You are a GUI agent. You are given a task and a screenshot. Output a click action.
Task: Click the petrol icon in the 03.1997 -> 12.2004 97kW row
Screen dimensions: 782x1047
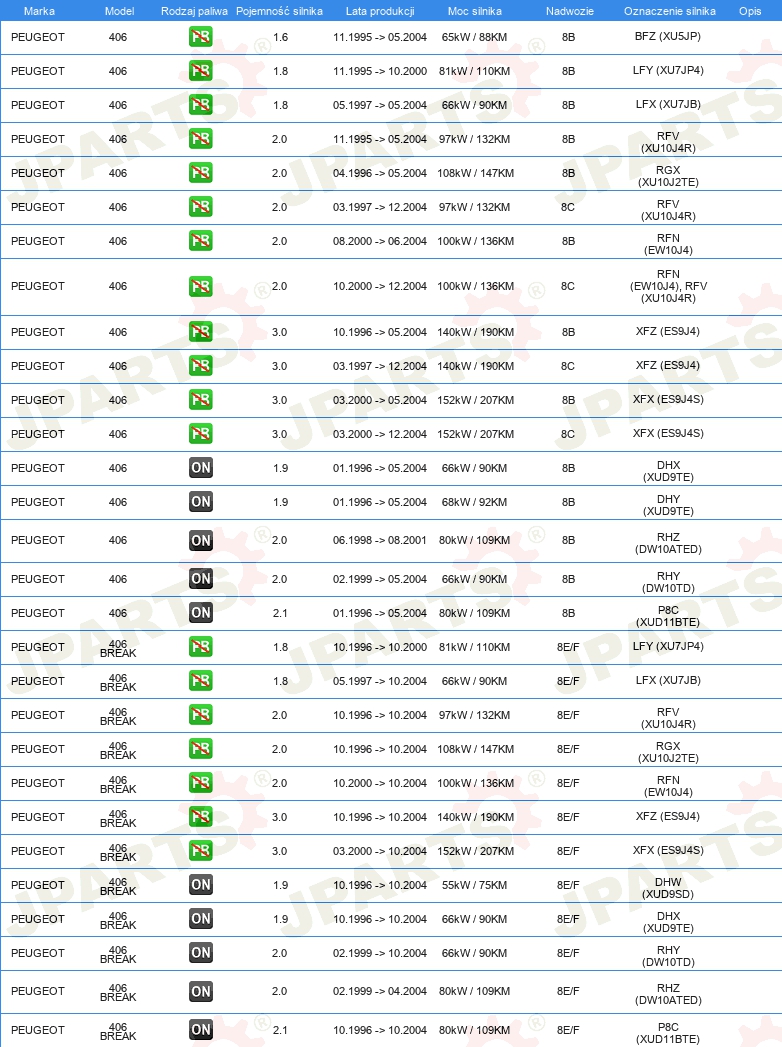(200, 207)
